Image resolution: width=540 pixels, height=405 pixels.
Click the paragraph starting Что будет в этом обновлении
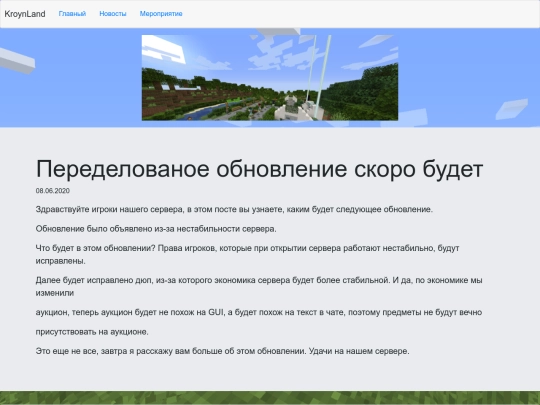click(x=248, y=255)
